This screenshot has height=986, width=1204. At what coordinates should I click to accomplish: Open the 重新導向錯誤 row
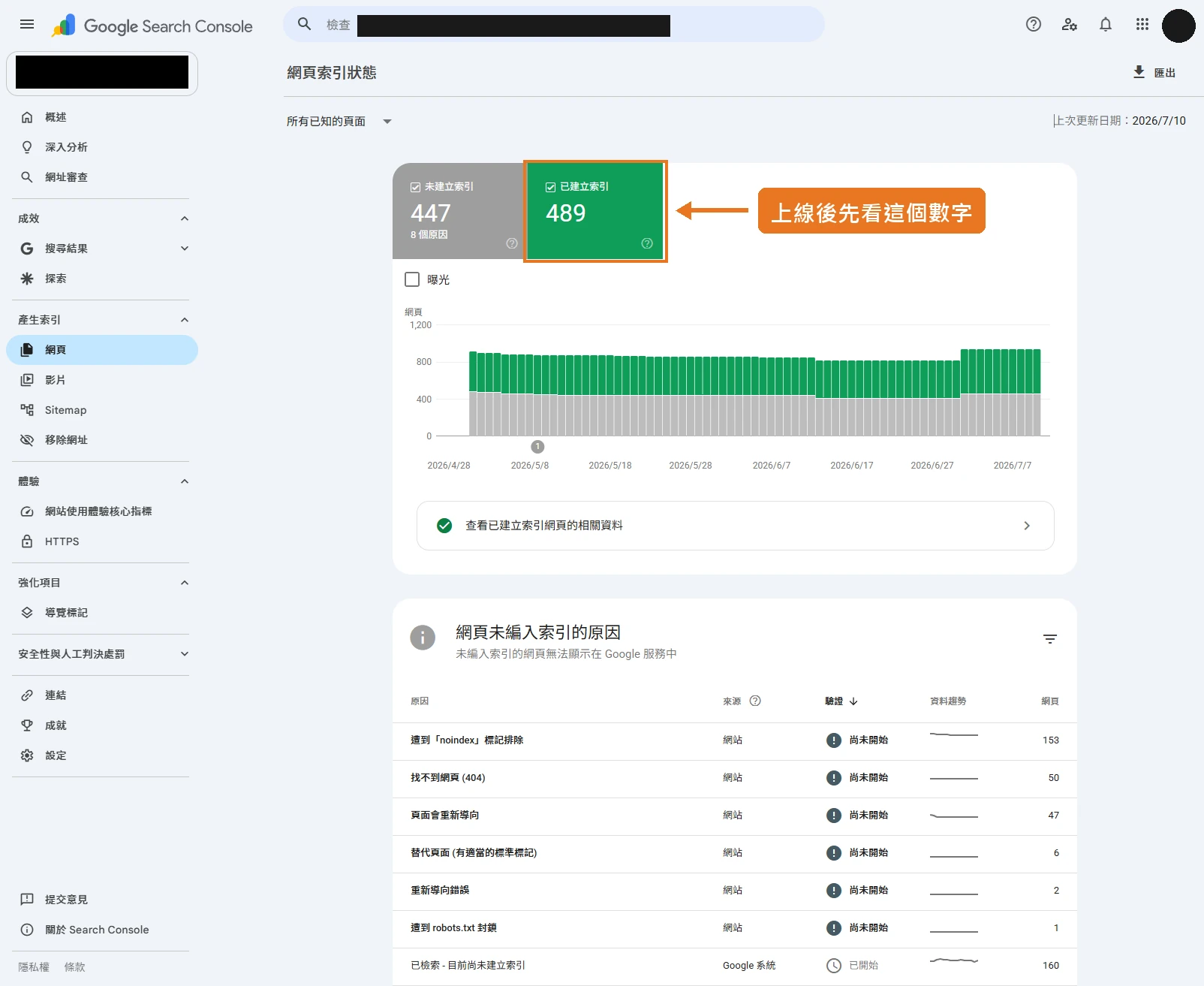[735, 891]
